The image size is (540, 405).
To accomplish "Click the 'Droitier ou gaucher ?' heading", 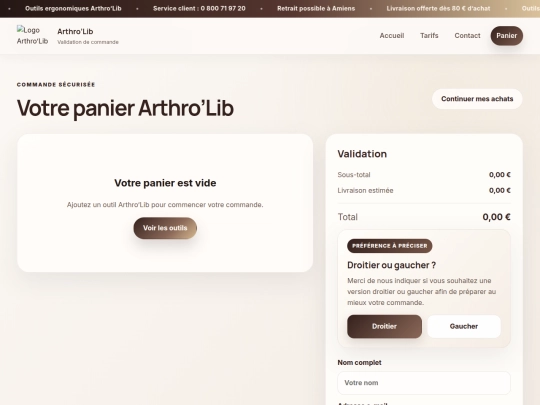I will (391, 265).
